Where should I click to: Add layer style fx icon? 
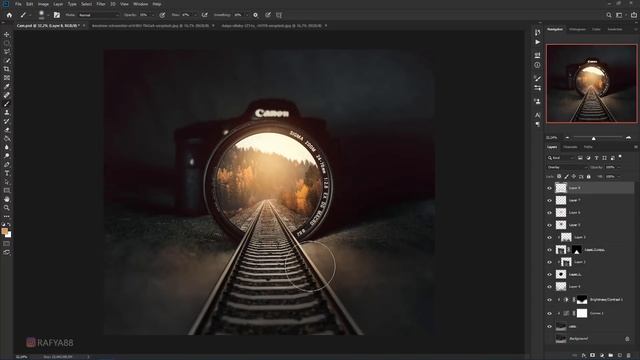(x=584, y=356)
